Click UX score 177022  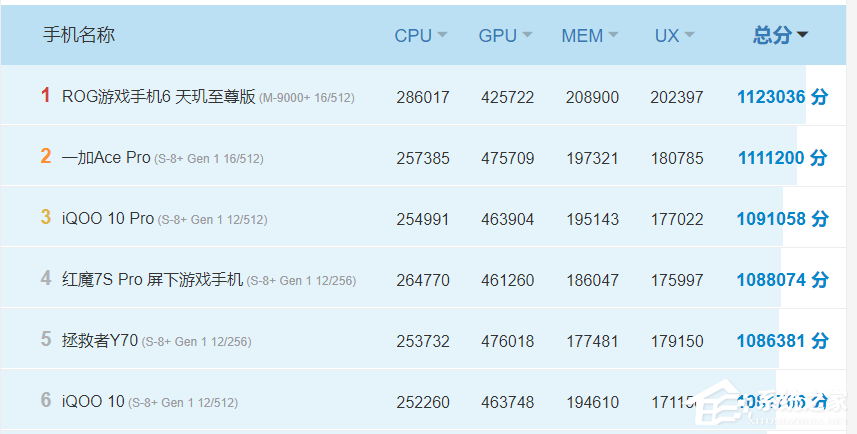click(677, 219)
